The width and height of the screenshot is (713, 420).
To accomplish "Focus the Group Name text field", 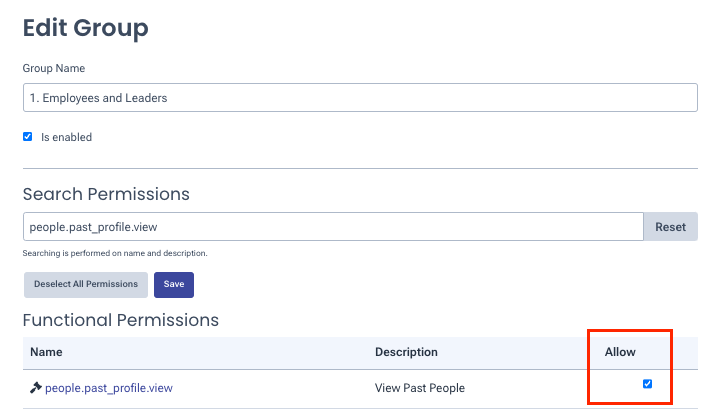I will [360, 97].
